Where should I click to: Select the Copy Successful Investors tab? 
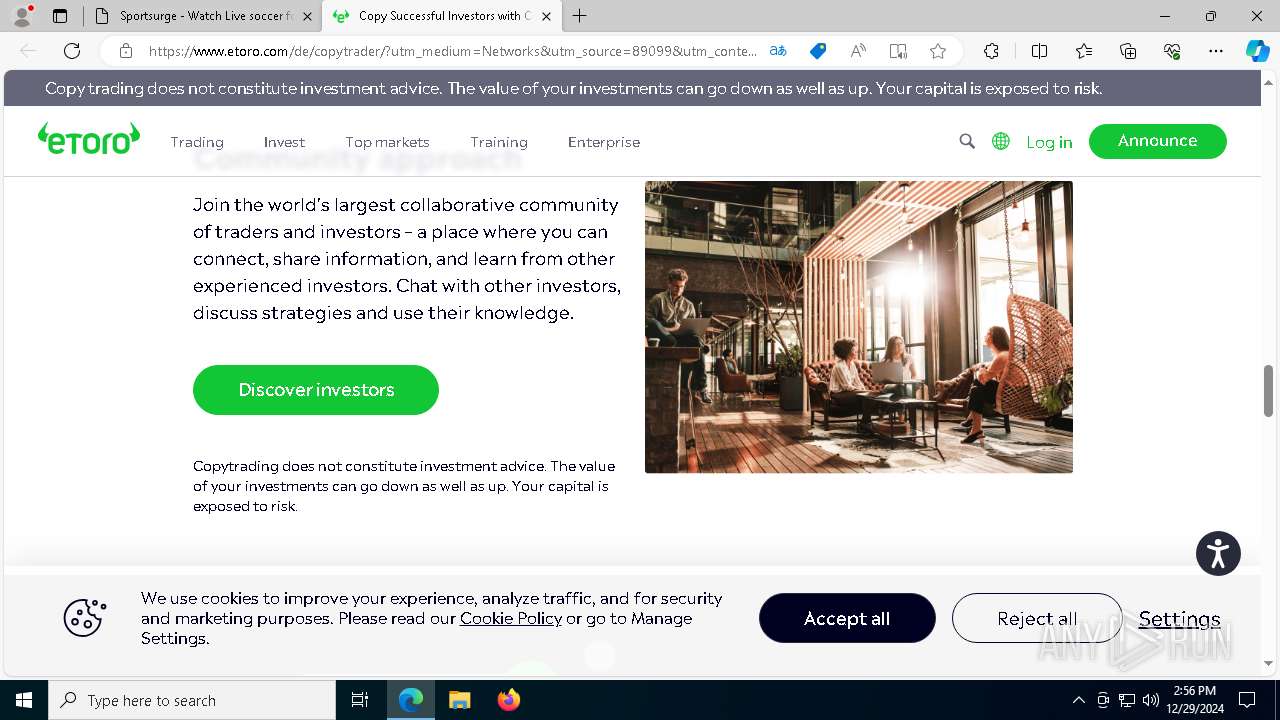pyautogui.click(x=442, y=16)
